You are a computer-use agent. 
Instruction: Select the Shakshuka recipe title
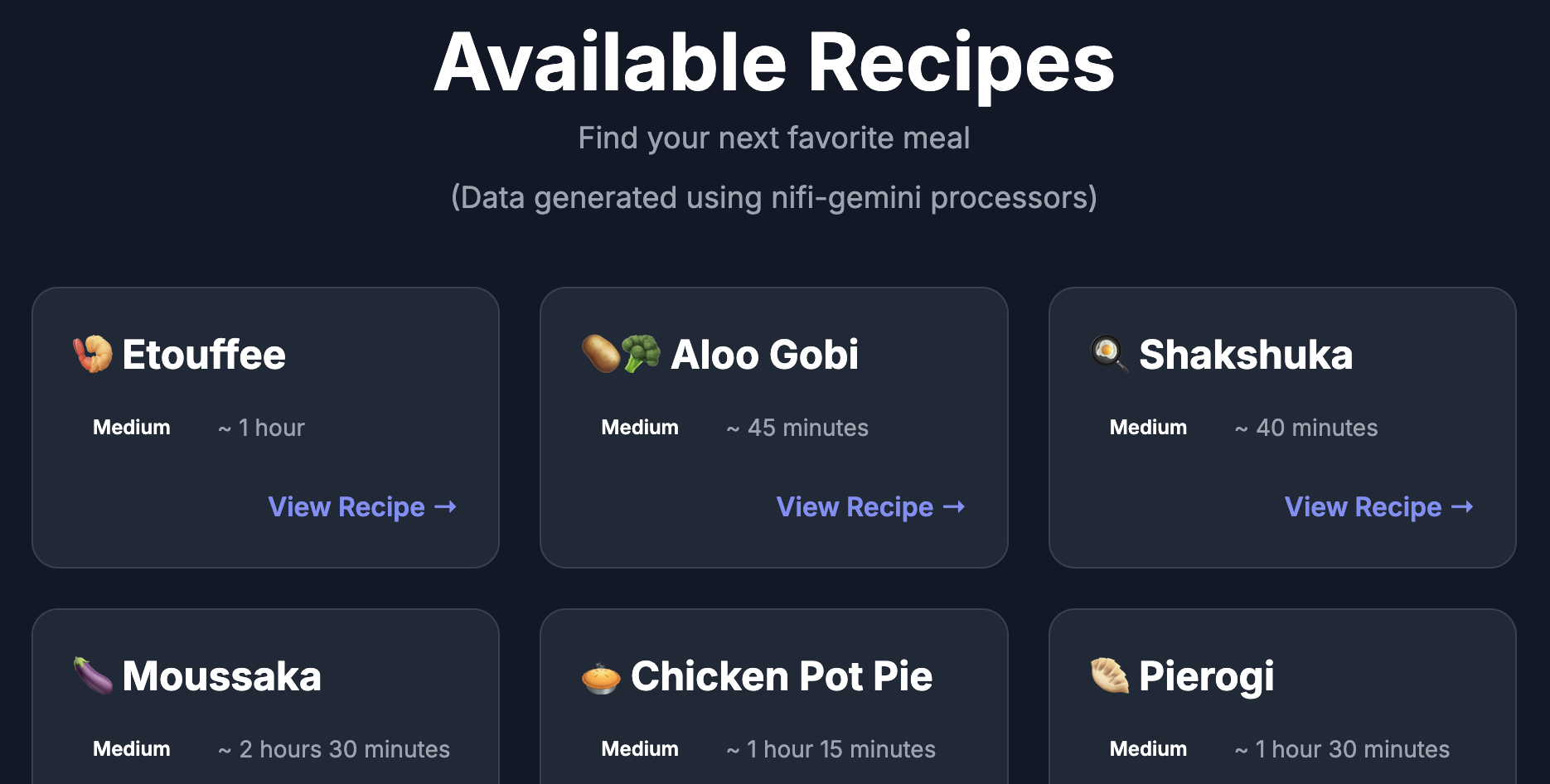coord(1246,355)
